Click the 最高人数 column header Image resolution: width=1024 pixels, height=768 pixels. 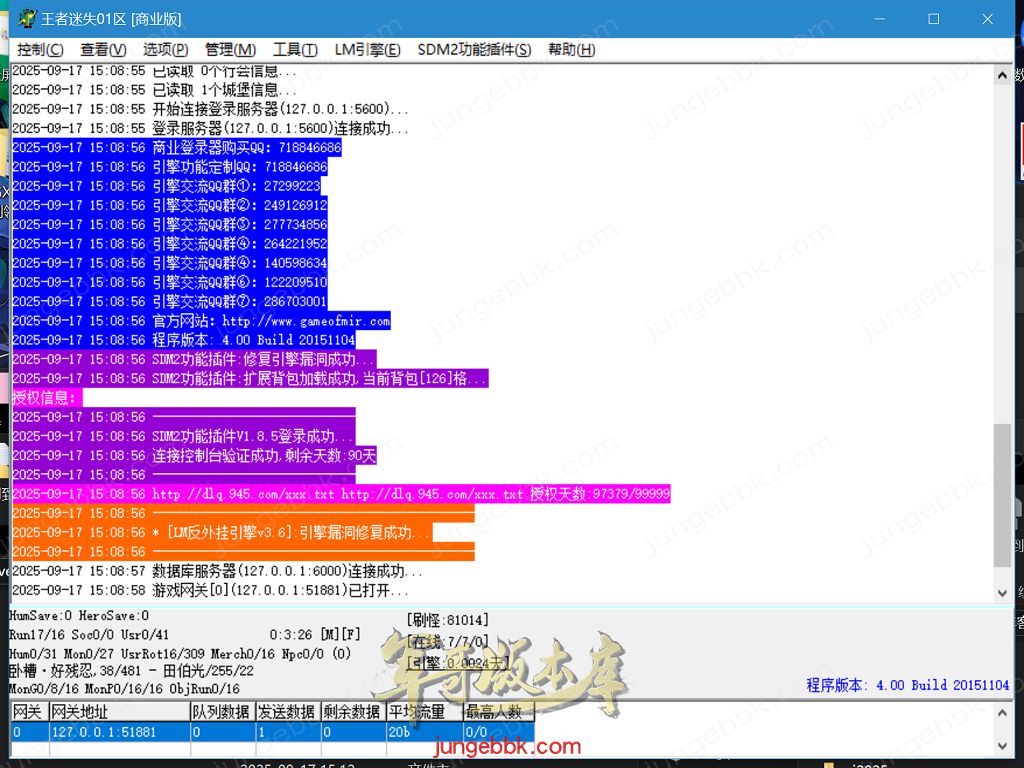[x=498, y=712]
